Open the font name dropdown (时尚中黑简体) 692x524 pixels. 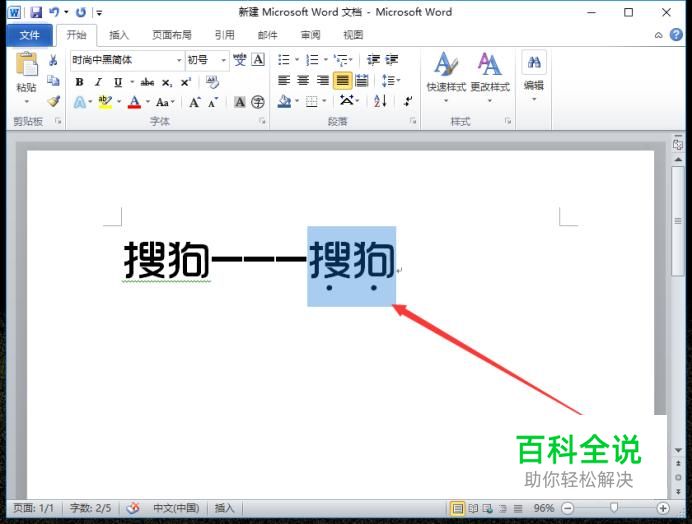[x=179, y=60]
